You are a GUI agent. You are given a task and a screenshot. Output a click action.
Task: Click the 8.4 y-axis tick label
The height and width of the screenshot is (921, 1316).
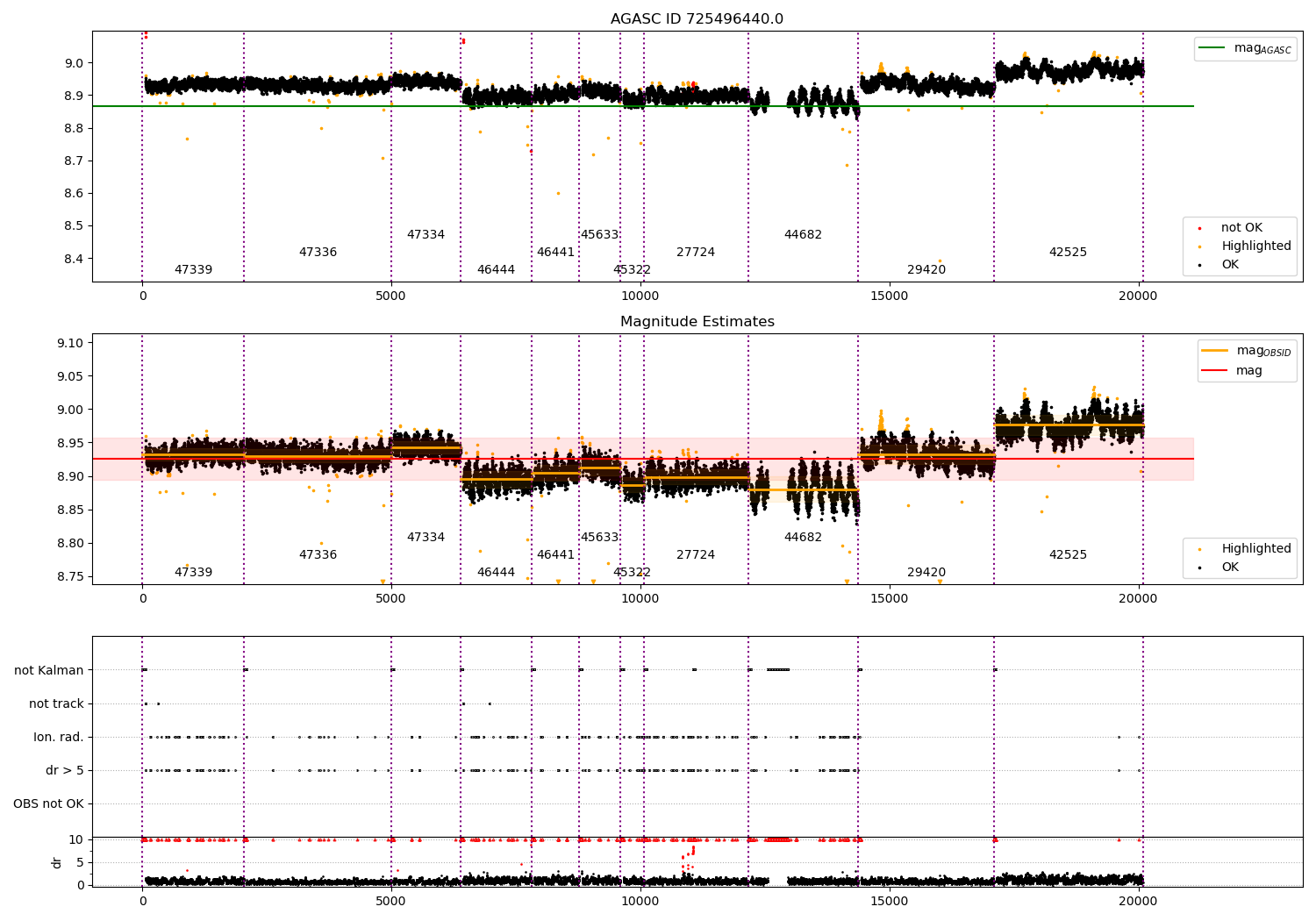(x=74, y=259)
